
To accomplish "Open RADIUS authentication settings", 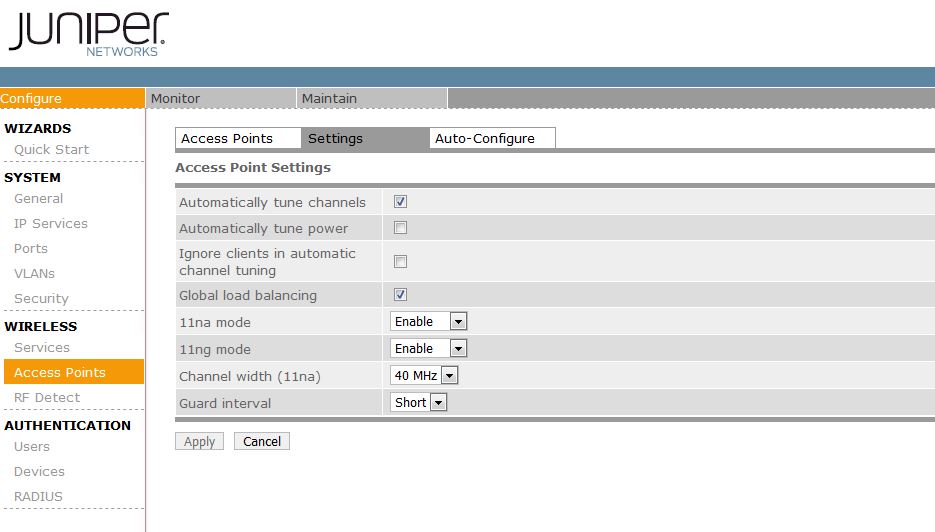I will (x=38, y=497).
